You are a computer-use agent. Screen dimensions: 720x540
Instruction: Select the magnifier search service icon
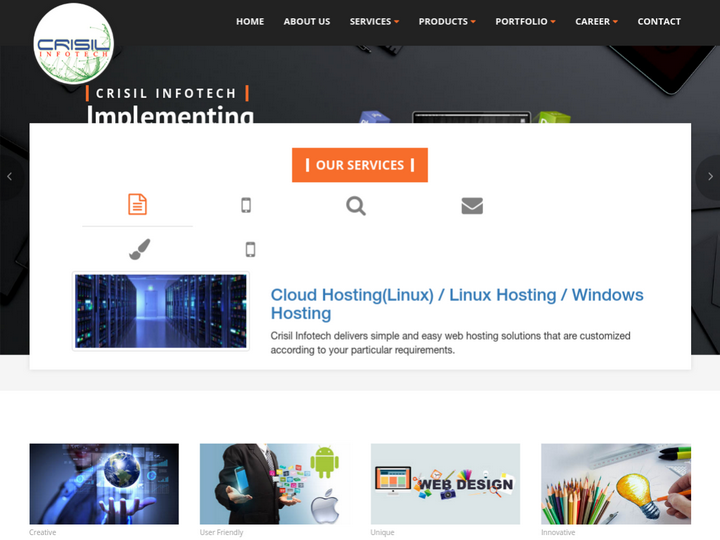tap(356, 206)
